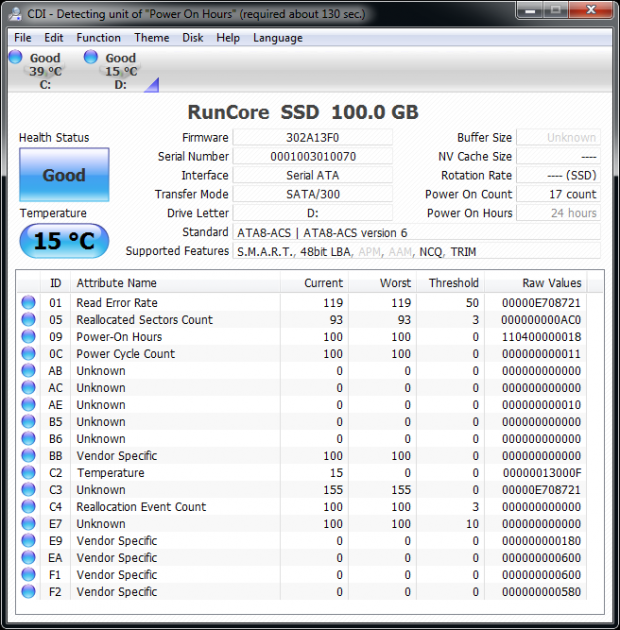The width and height of the screenshot is (620, 630).
Task: Click the Transfer Mode field SATA/300
Action: pyautogui.click(x=313, y=194)
